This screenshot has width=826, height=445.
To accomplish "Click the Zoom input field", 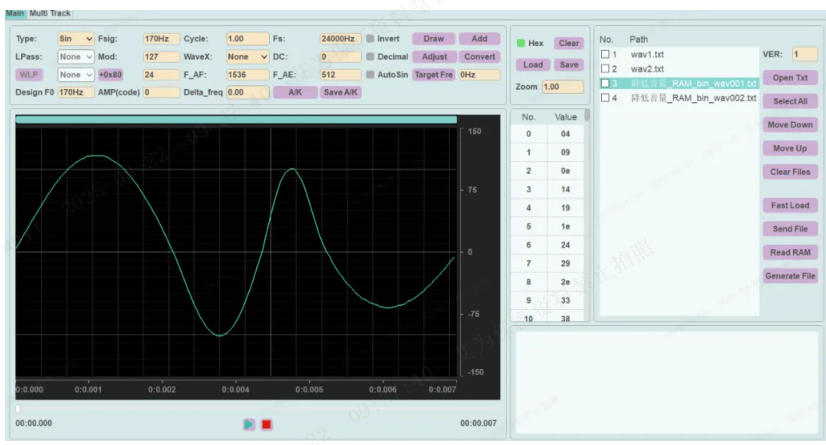I will (x=563, y=87).
